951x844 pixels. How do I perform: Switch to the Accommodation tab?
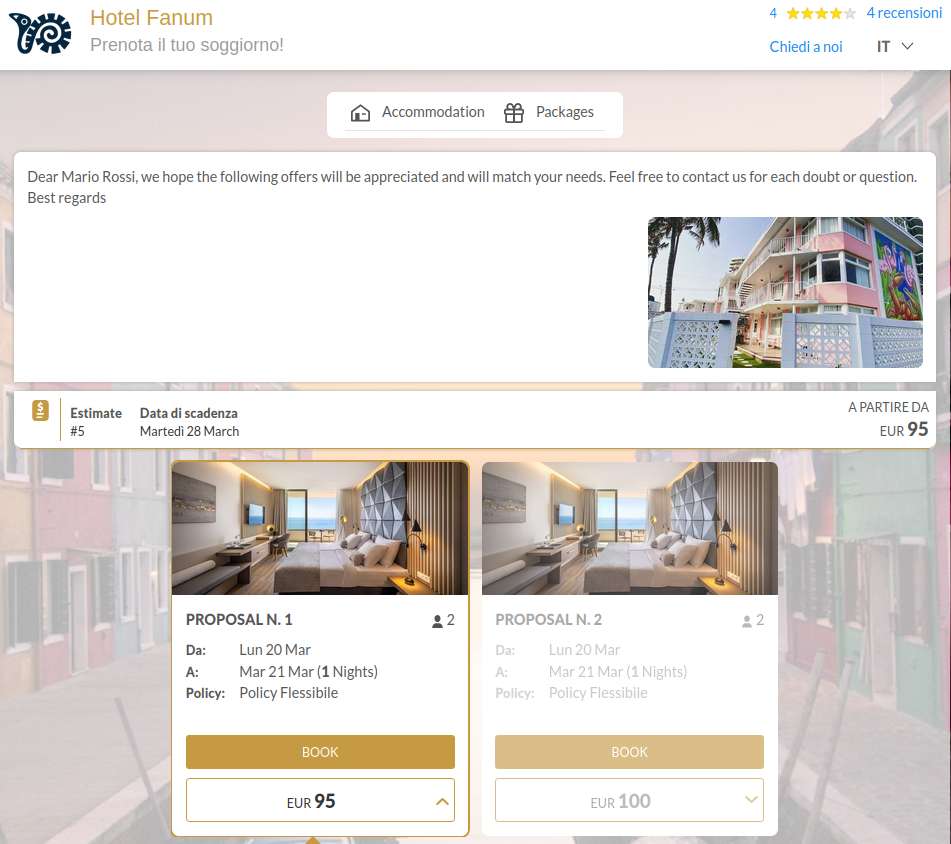417,113
